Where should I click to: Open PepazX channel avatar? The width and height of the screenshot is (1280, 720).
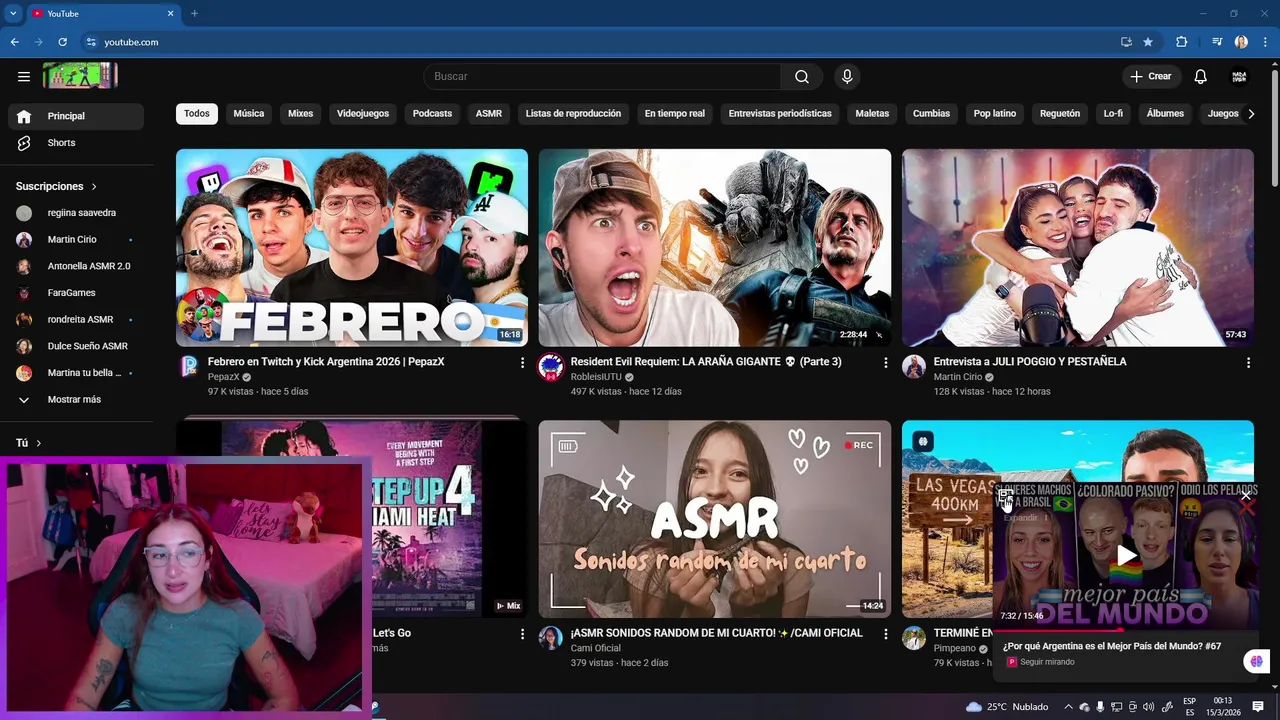[188, 367]
